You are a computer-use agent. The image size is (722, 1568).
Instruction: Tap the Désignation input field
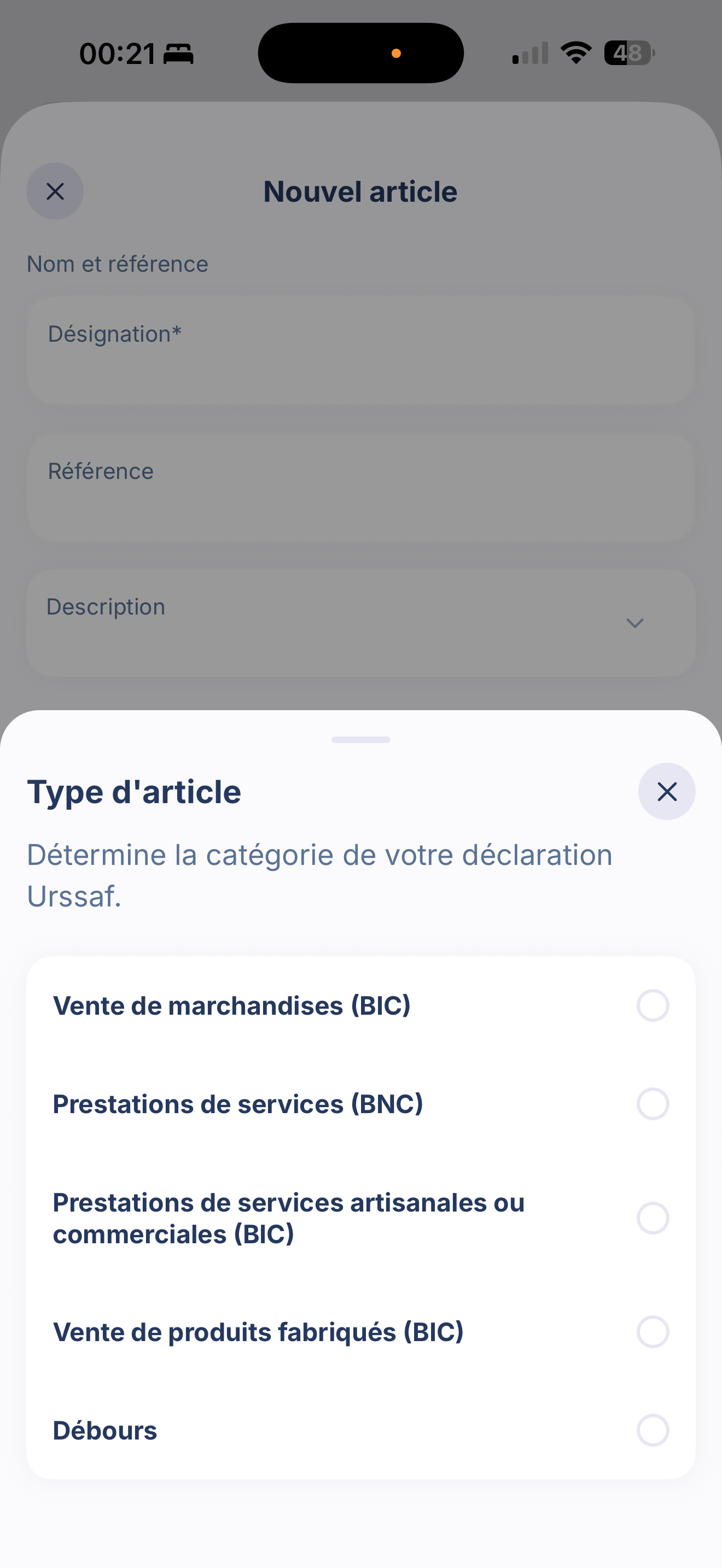360,350
